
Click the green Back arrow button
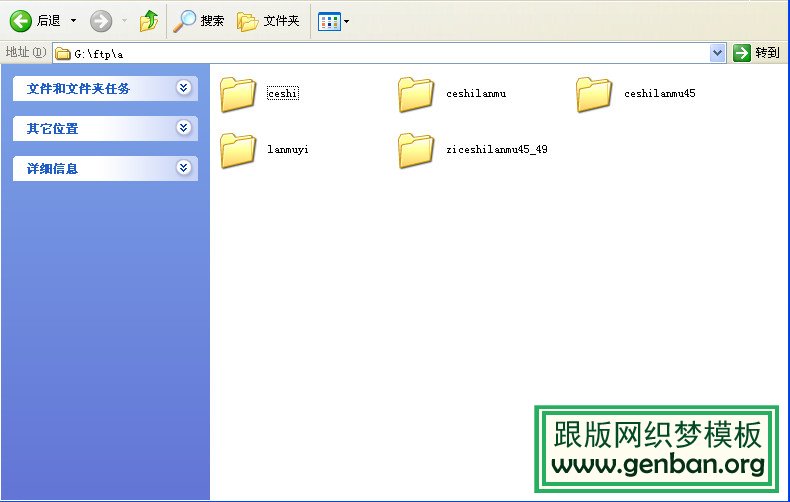tap(21, 20)
